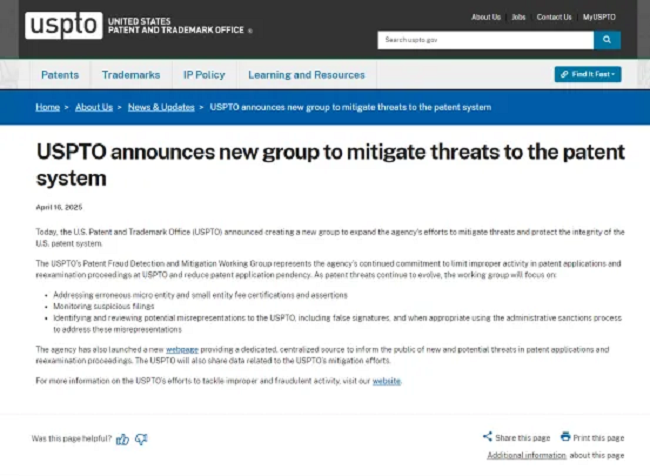The width and height of the screenshot is (650, 476).
Task: Open News & Updates breadcrumb link
Action: tap(161, 107)
